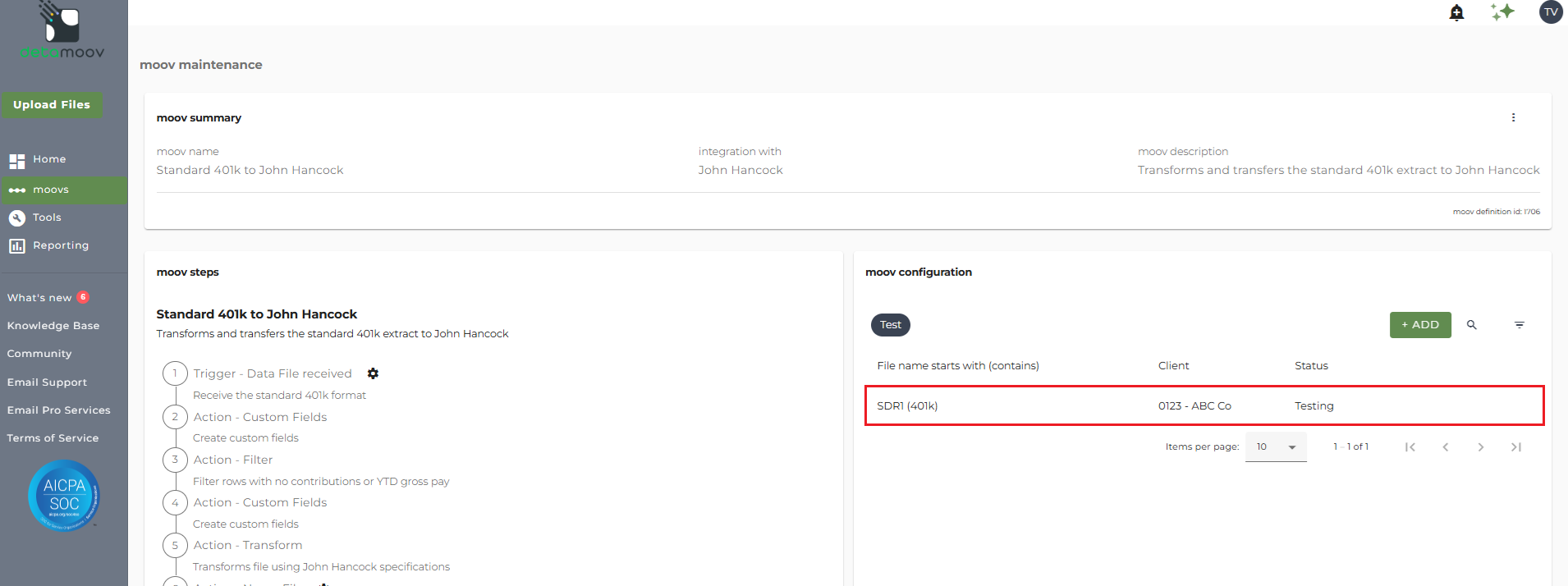
Task: Click the Tools wrench icon
Action: (17, 217)
